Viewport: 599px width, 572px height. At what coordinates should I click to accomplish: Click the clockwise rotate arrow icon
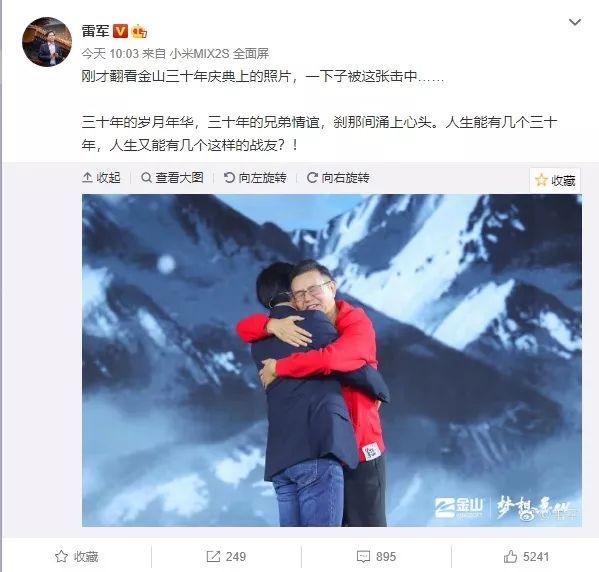coord(312,178)
